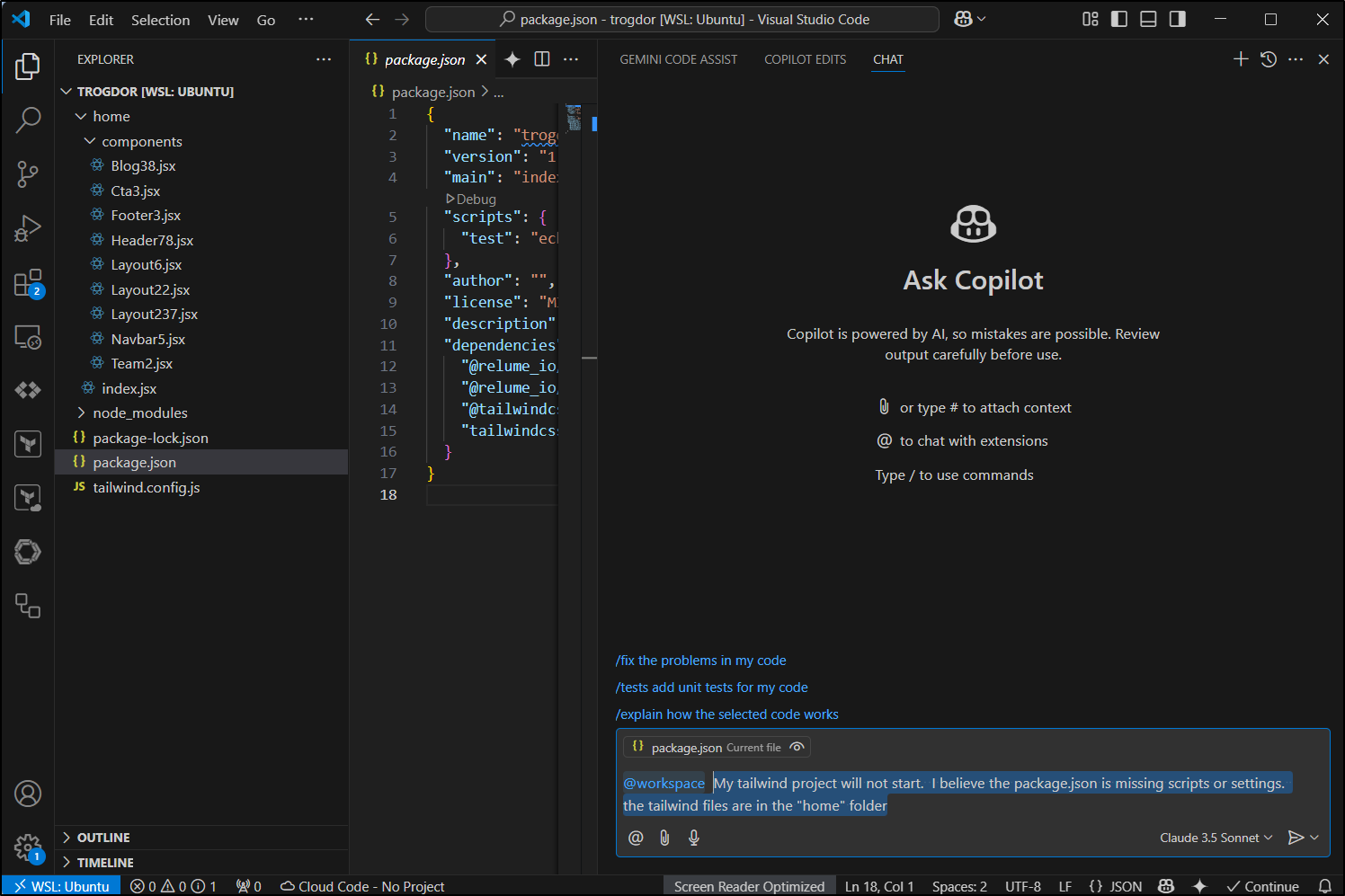Close the chat side panel
Screen dimensions: 1345x896
click(x=1323, y=59)
